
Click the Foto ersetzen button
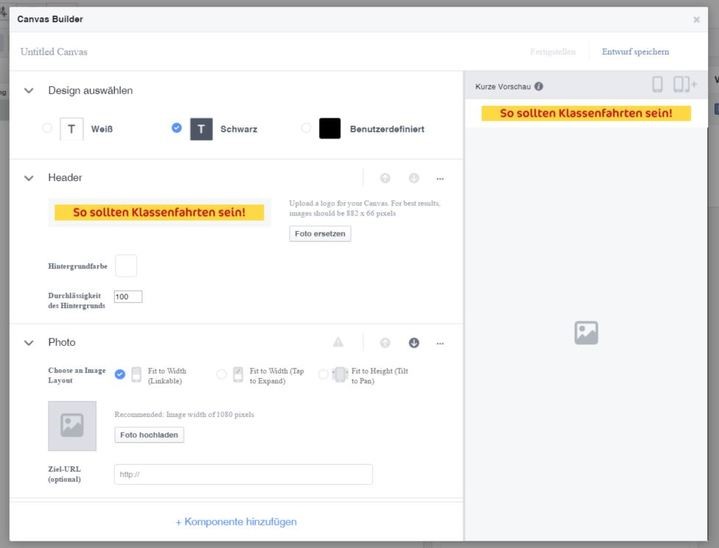pos(320,234)
